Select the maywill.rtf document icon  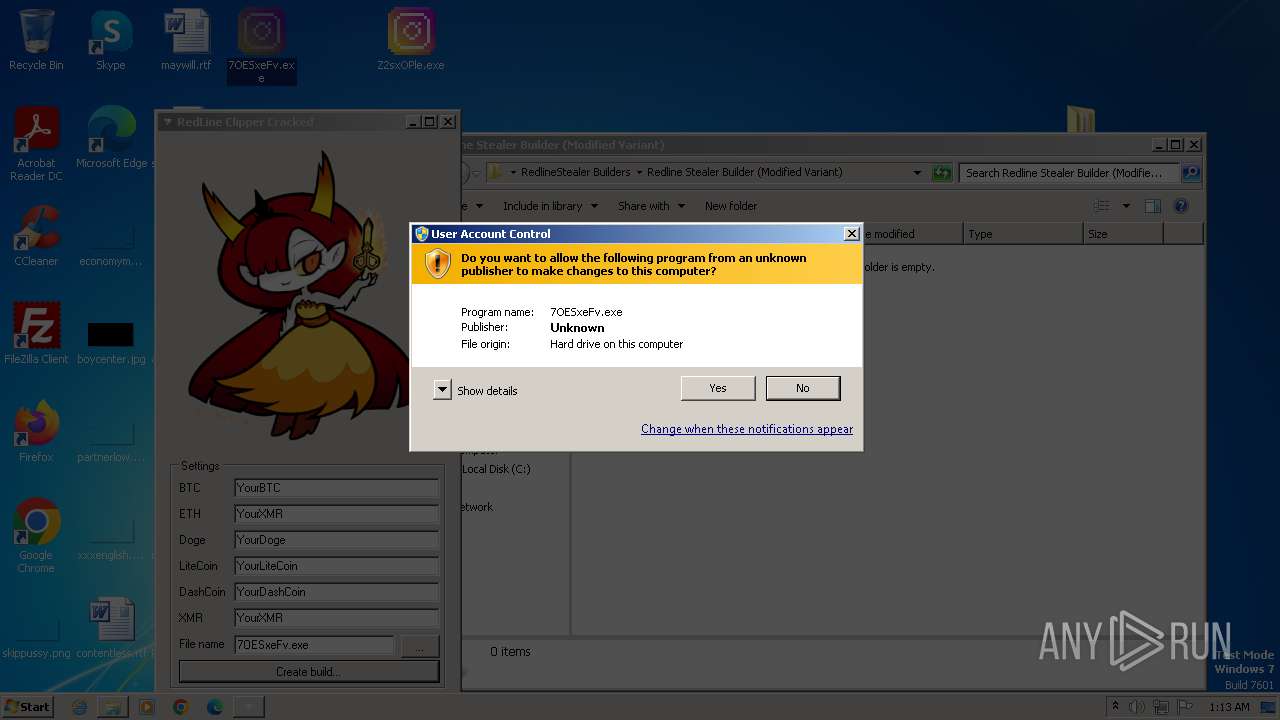click(186, 40)
